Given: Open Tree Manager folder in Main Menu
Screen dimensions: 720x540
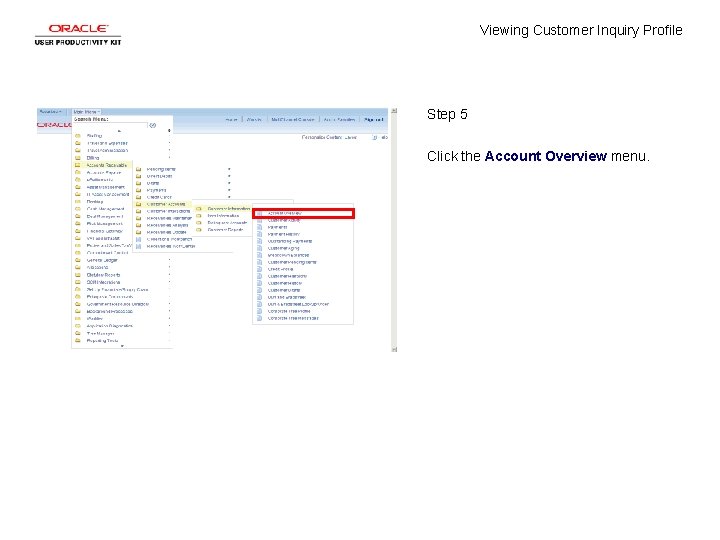Looking at the screenshot, I should click(101, 333).
